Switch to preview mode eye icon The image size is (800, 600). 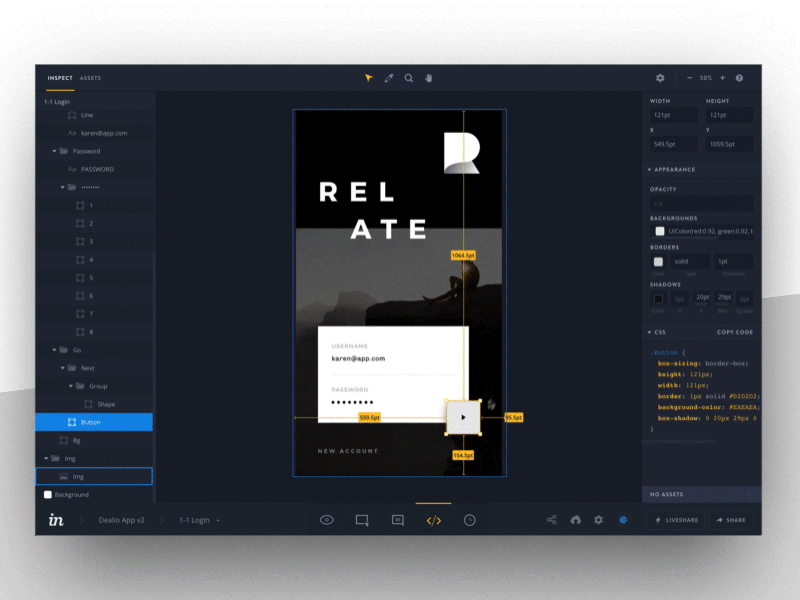(x=327, y=520)
